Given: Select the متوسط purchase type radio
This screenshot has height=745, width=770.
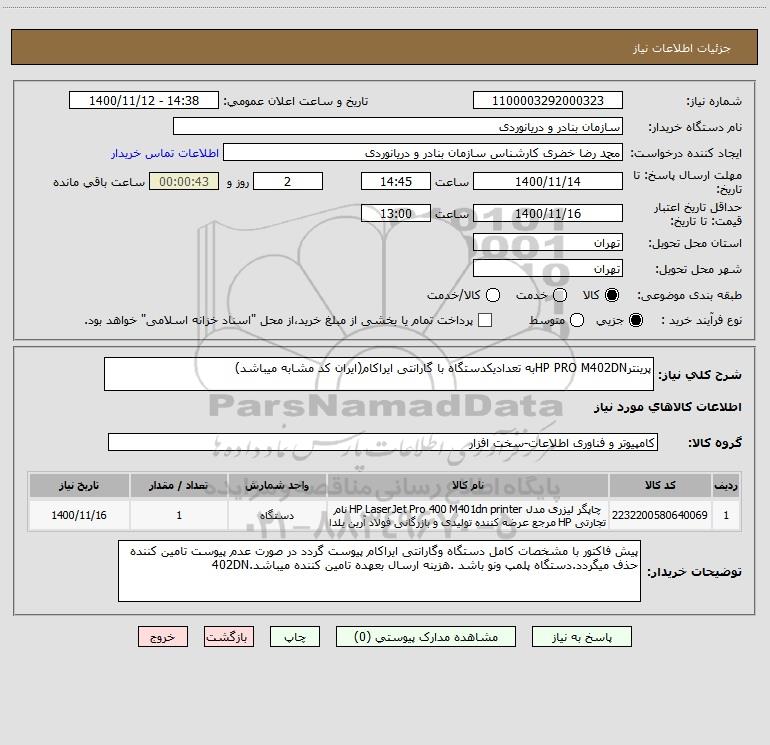Looking at the screenshot, I should pyautogui.click(x=577, y=320).
